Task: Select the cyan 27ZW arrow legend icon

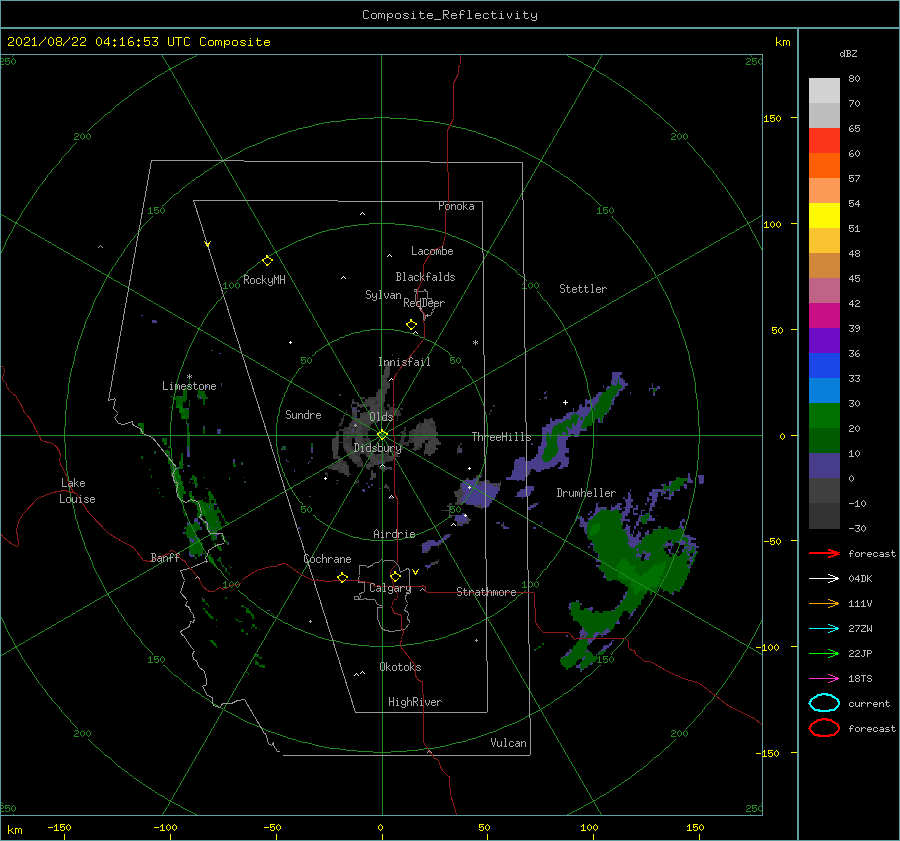Action: pyautogui.click(x=824, y=629)
